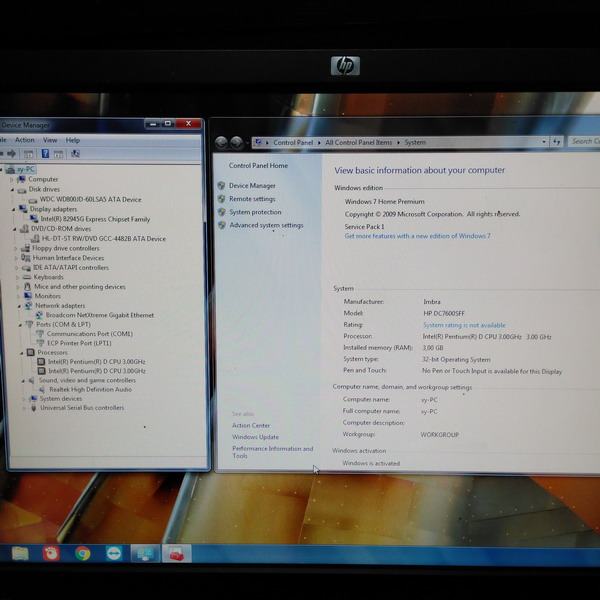Collapse the Display adapters node
The height and width of the screenshot is (600, 600).
[13, 209]
